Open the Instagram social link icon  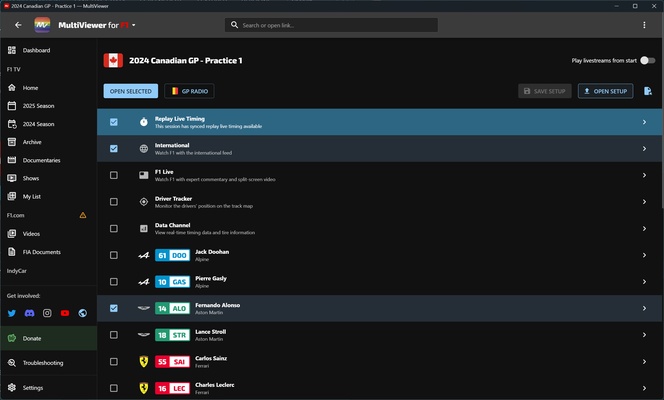point(47,313)
